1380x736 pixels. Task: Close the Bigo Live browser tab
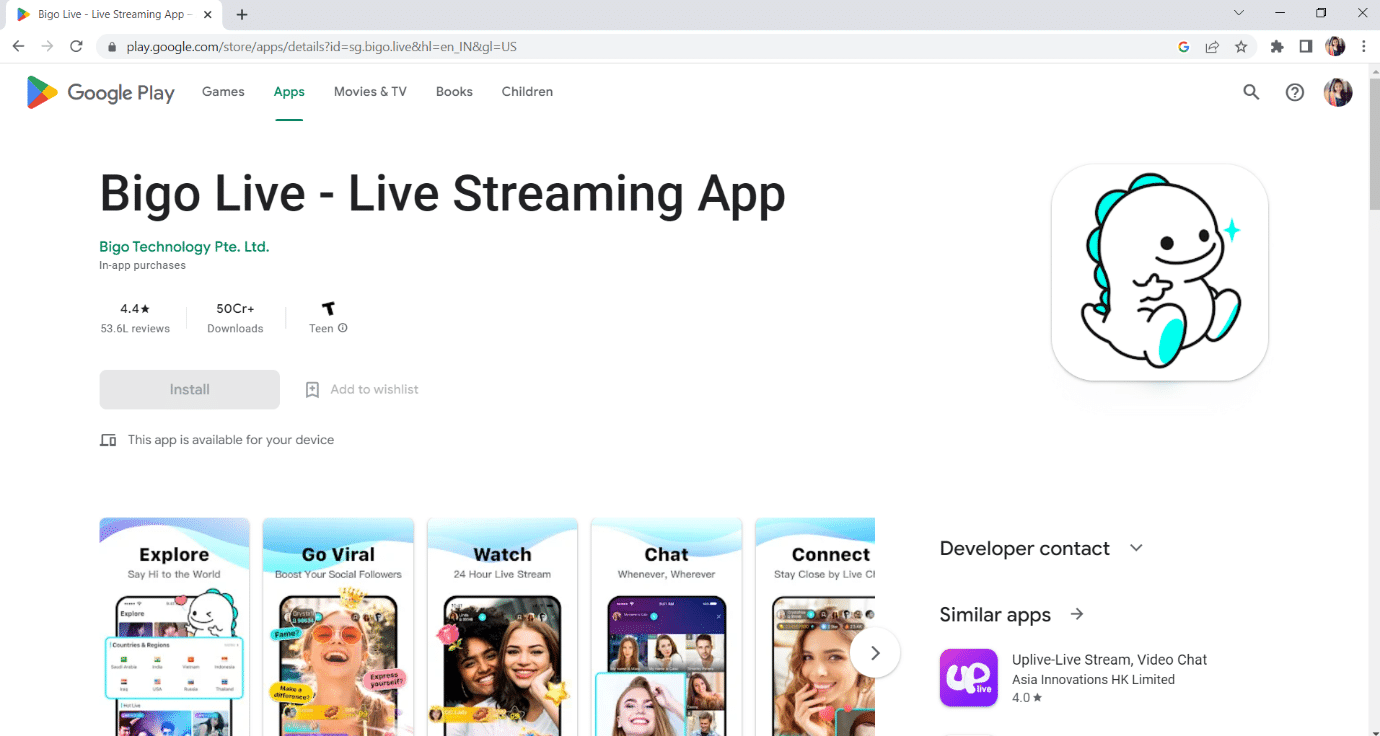(209, 14)
